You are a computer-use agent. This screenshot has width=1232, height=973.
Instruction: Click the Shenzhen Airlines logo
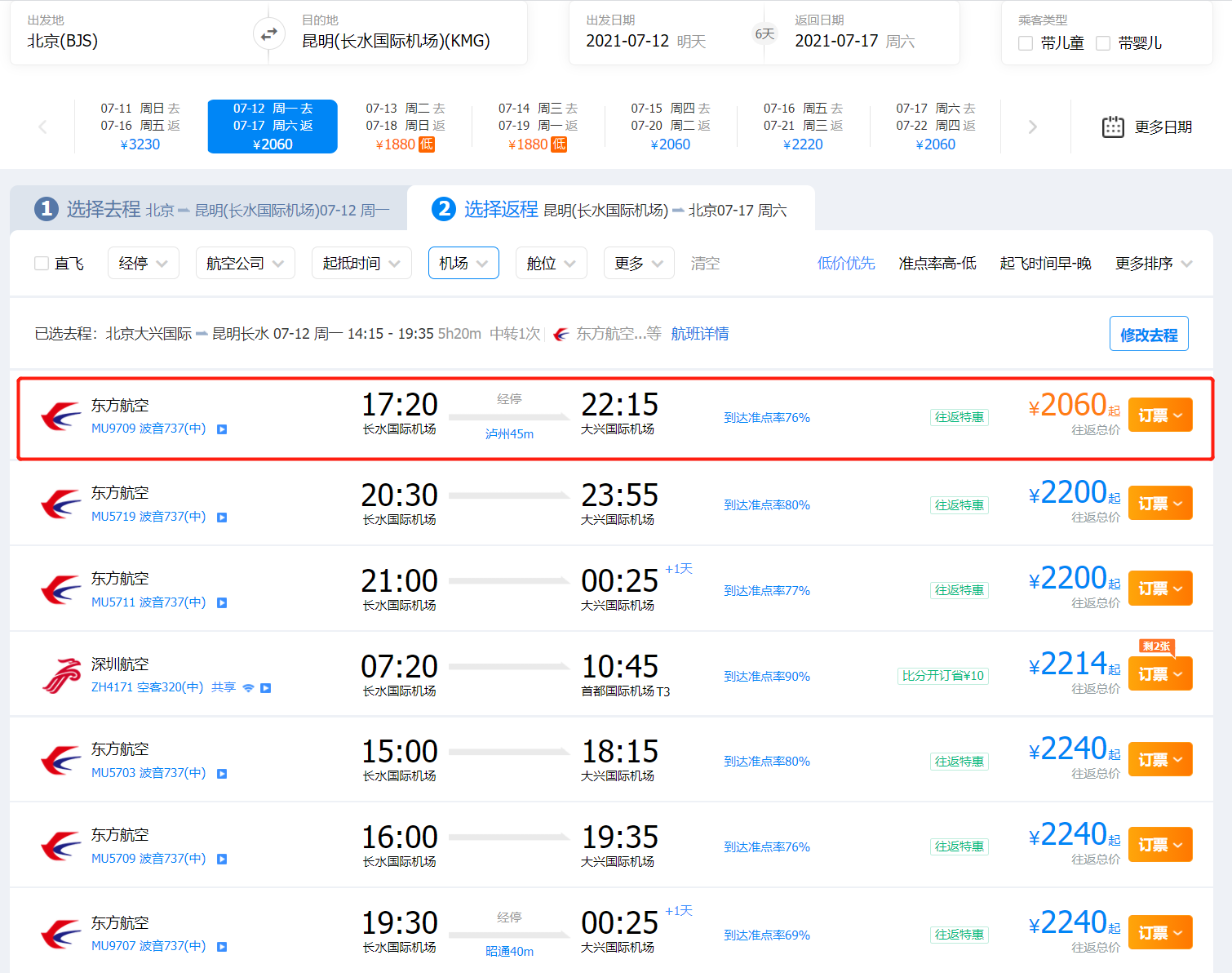click(x=61, y=676)
